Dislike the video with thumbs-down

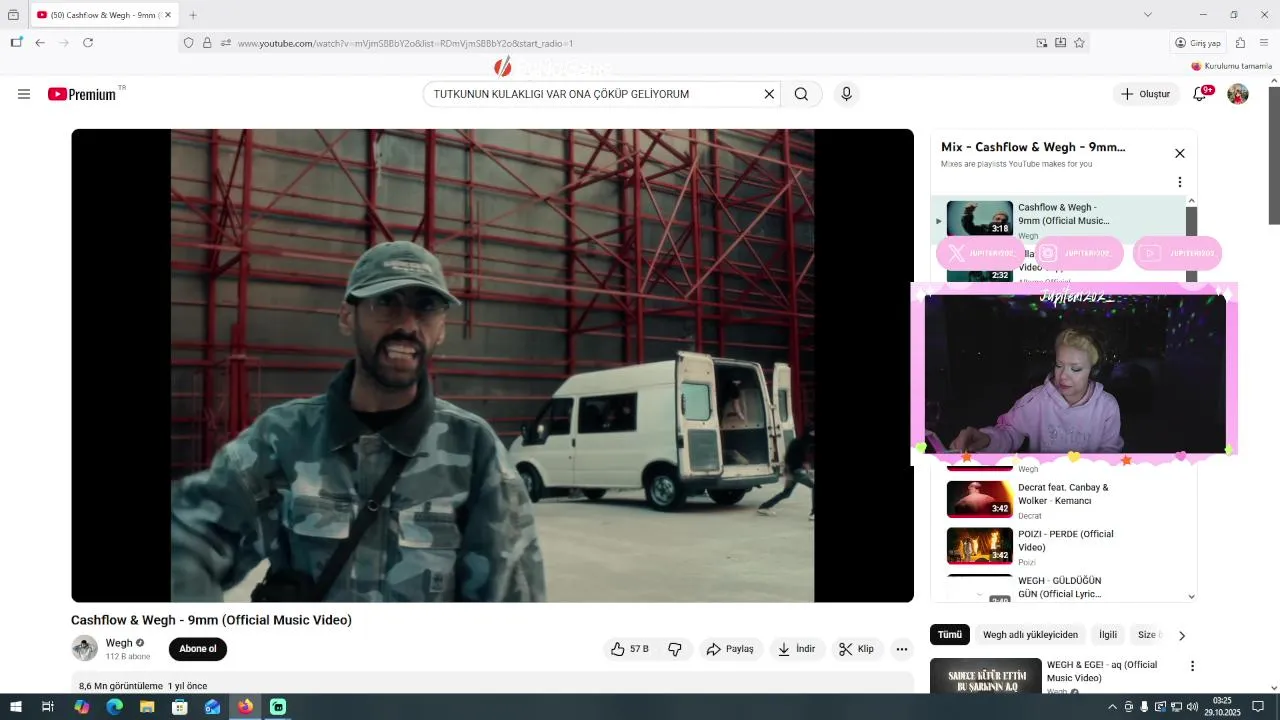[675, 649]
